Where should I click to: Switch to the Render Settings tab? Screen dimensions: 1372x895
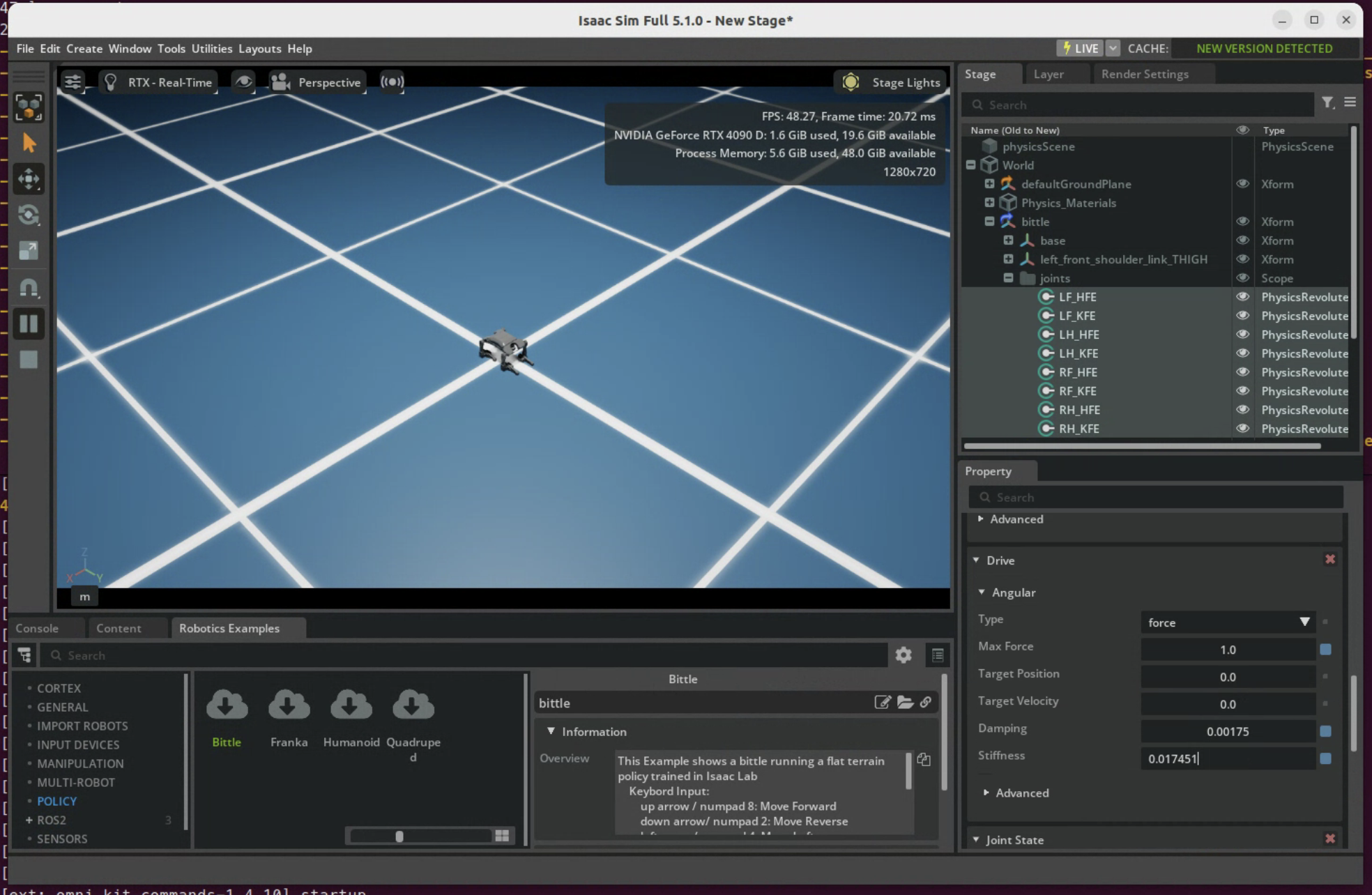pyautogui.click(x=1145, y=74)
